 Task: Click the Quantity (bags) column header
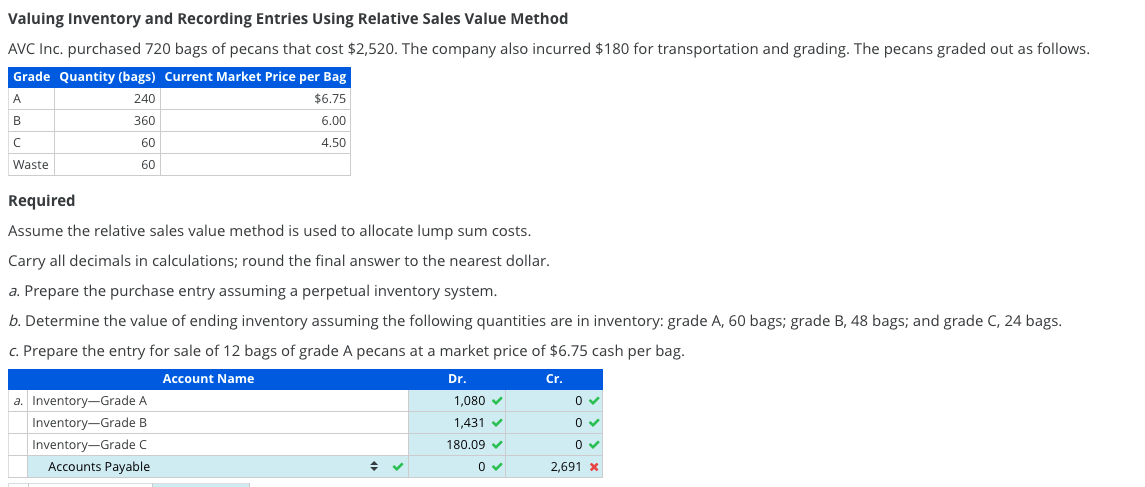point(107,77)
